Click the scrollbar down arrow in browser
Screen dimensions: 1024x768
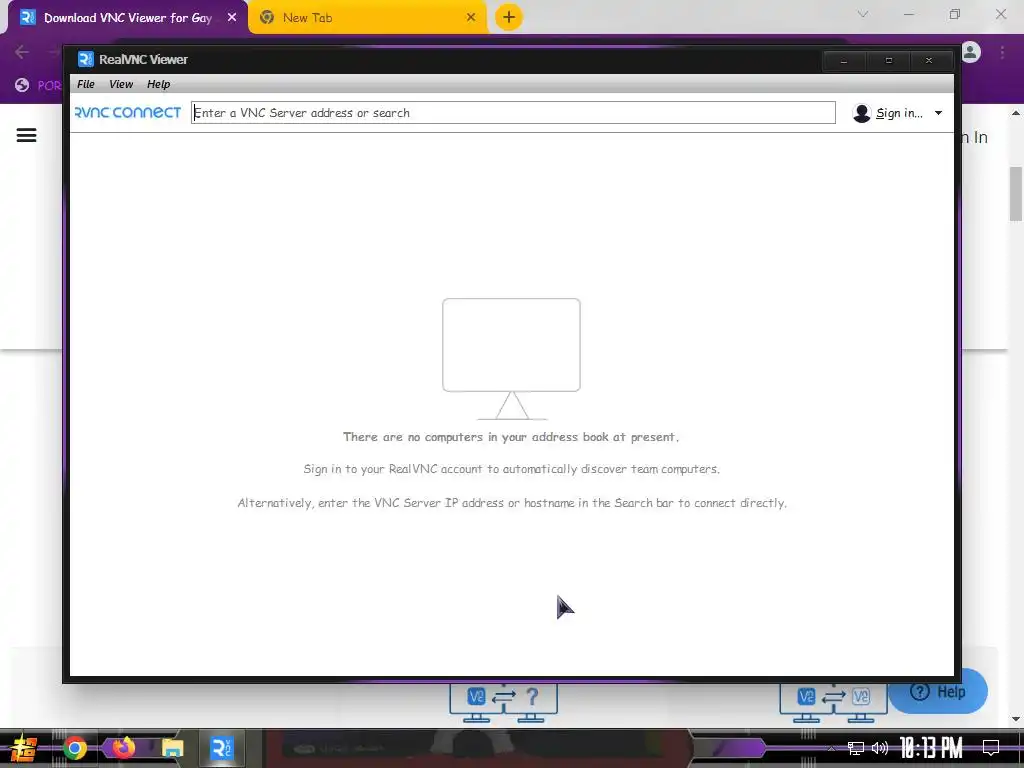tap(1016, 719)
